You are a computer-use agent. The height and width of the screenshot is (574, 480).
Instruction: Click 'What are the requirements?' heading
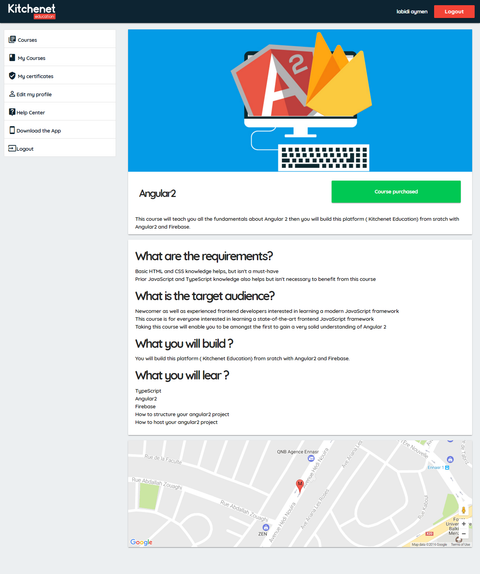tap(204, 256)
